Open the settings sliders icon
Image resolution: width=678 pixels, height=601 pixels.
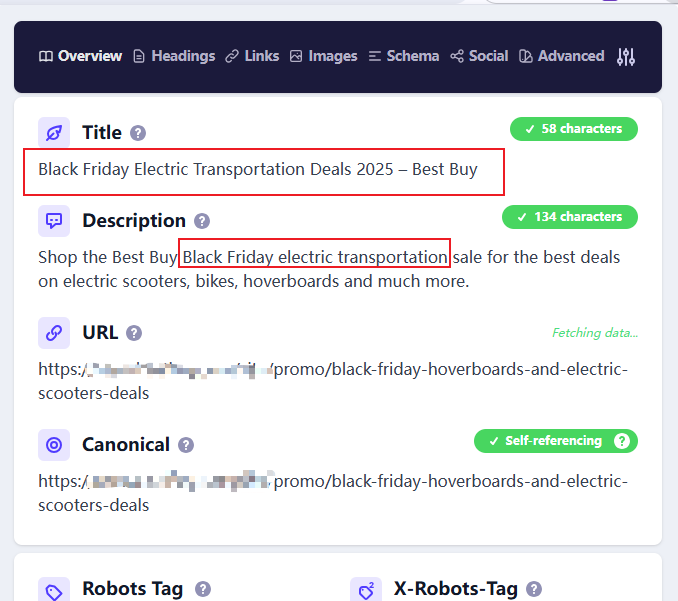tap(626, 57)
